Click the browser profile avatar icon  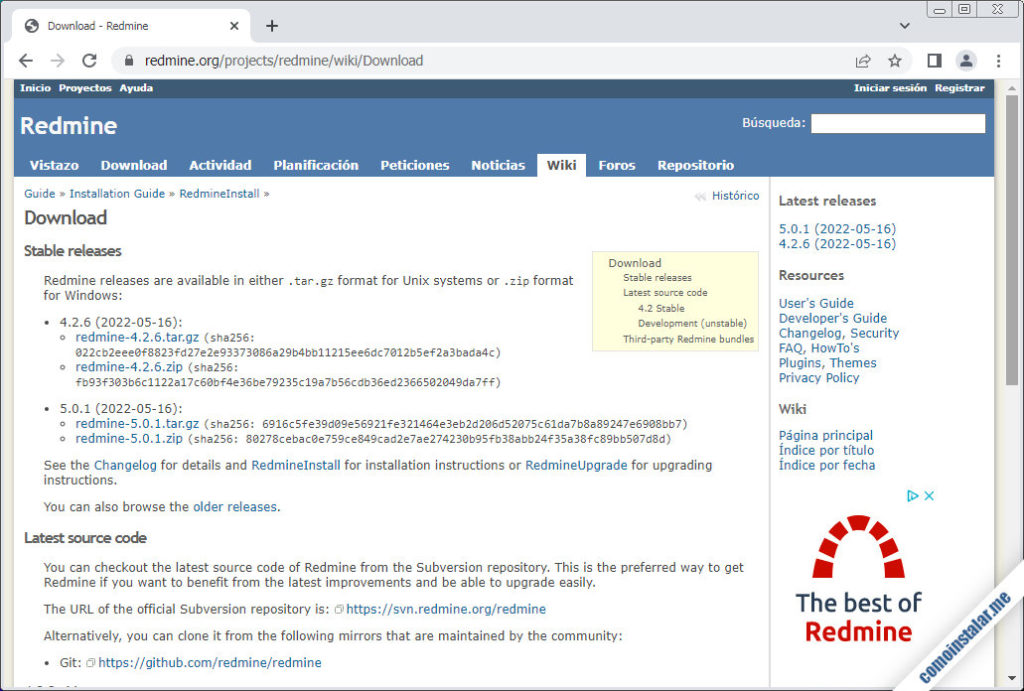tap(965, 61)
